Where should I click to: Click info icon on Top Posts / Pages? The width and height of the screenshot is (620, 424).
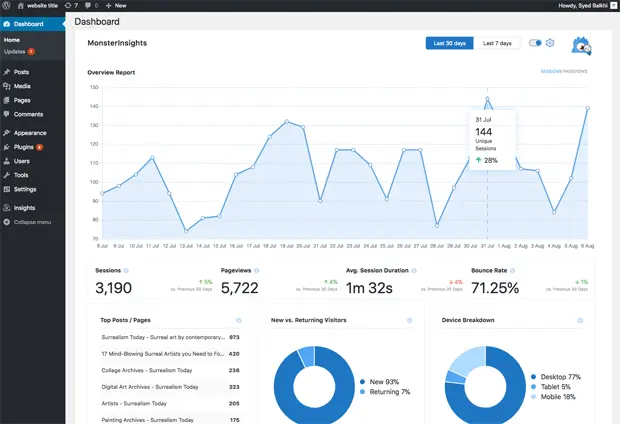click(239, 321)
